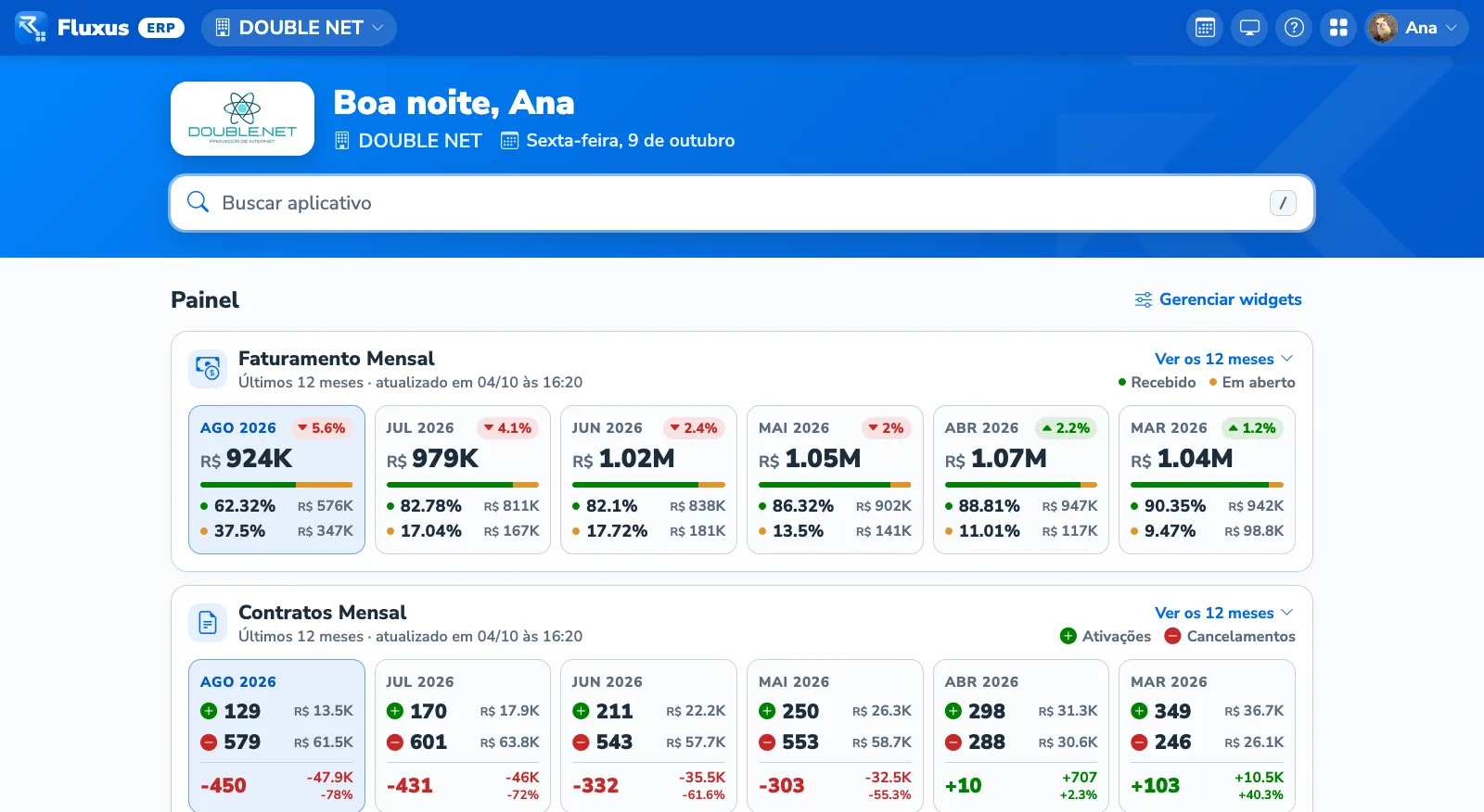The height and width of the screenshot is (812, 1484).
Task: Click the search magnifier icon
Action: coord(198,202)
